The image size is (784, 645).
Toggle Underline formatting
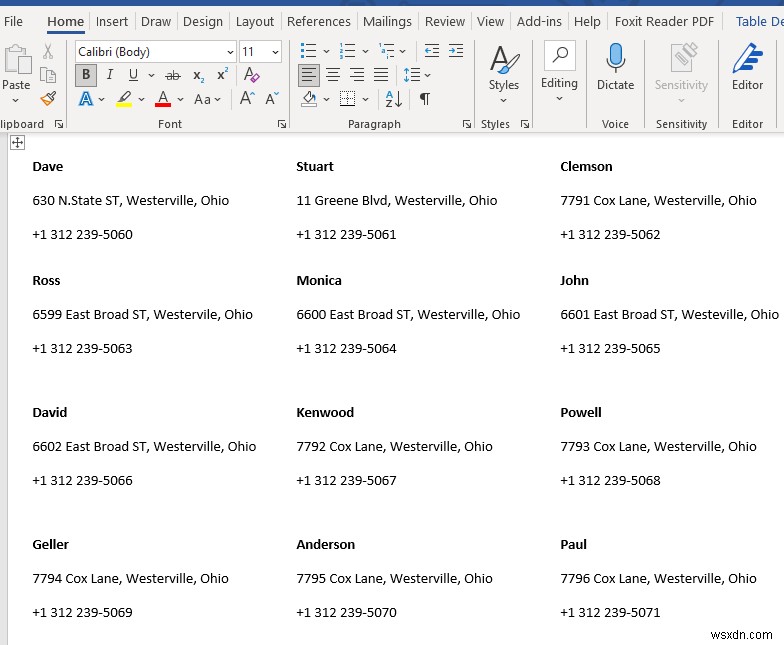pos(133,75)
